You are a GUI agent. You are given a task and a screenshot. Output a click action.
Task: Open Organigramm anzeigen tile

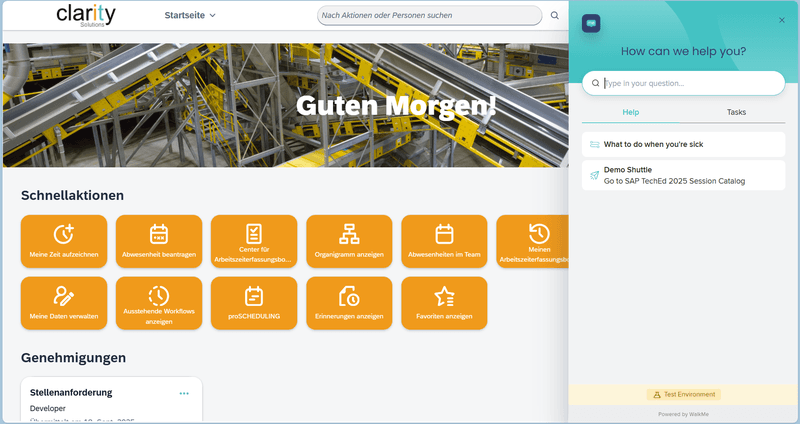pos(349,242)
